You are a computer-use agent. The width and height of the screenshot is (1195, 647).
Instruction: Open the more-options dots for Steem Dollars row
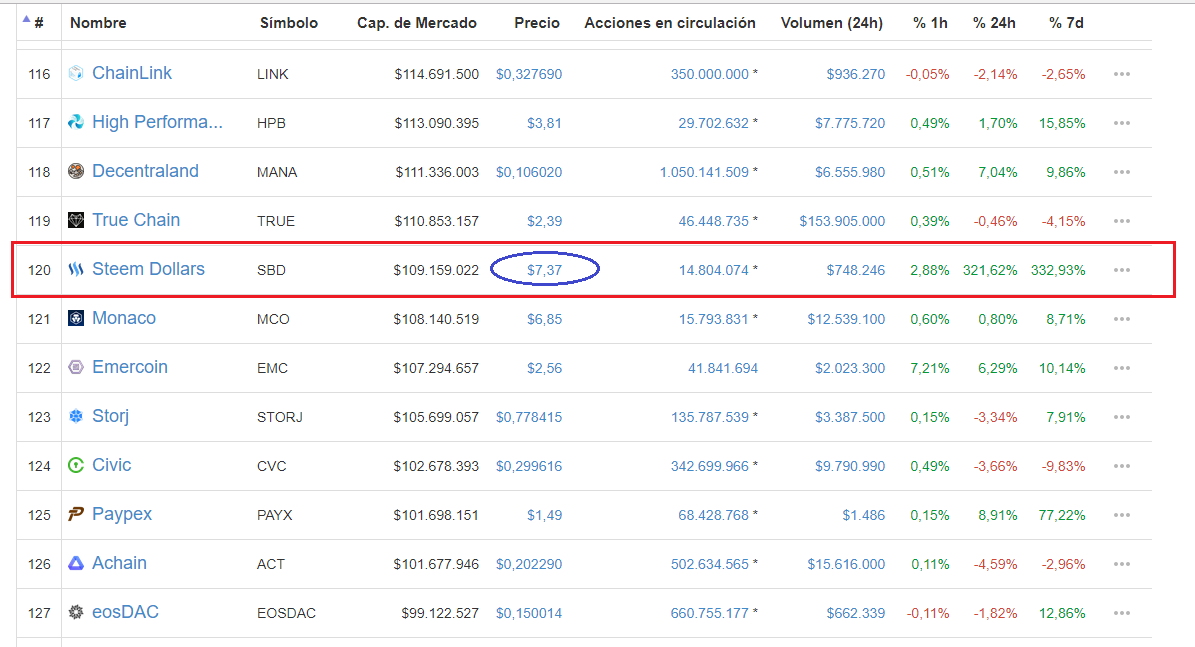tap(1122, 270)
